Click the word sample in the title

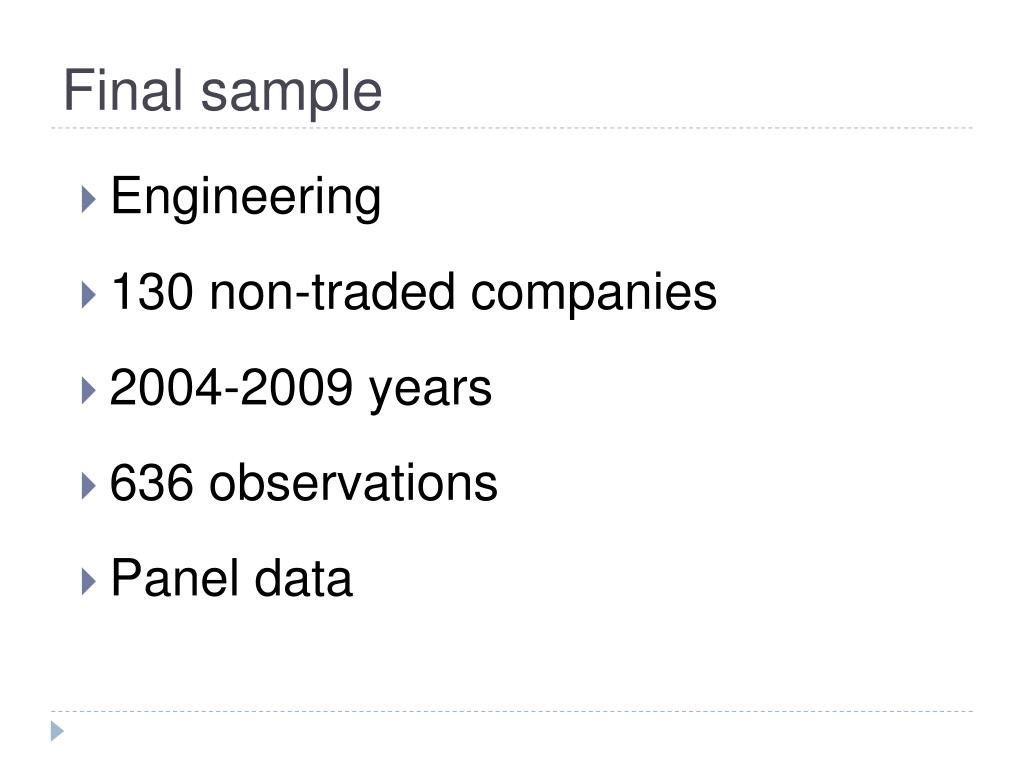coord(291,95)
